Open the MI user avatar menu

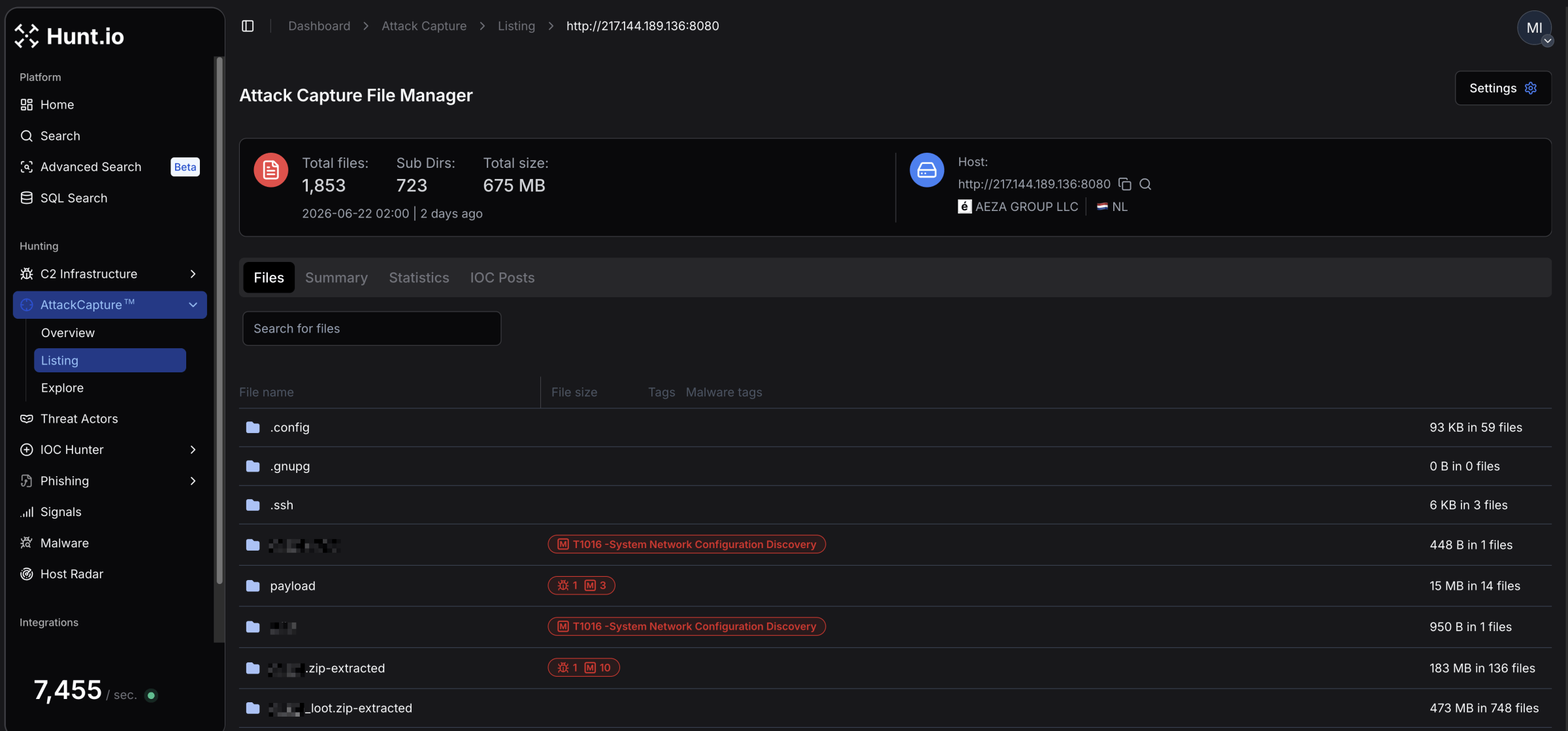coord(1534,28)
